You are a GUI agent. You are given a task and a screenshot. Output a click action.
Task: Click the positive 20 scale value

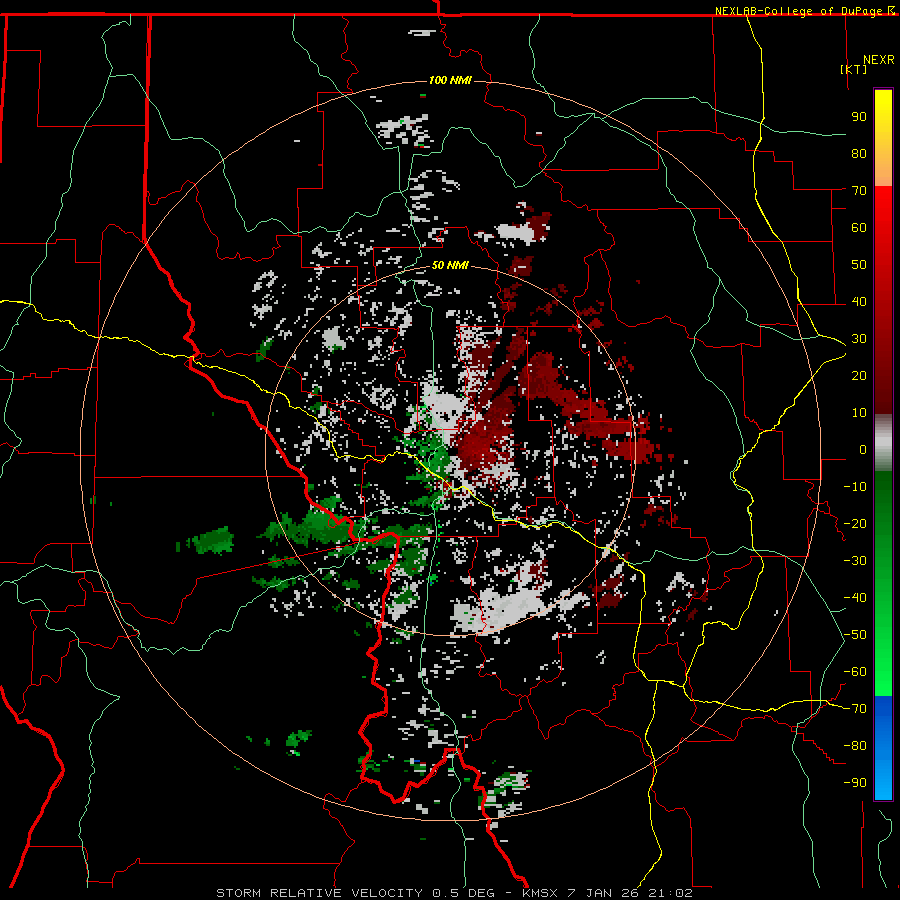[x=859, y=375]
